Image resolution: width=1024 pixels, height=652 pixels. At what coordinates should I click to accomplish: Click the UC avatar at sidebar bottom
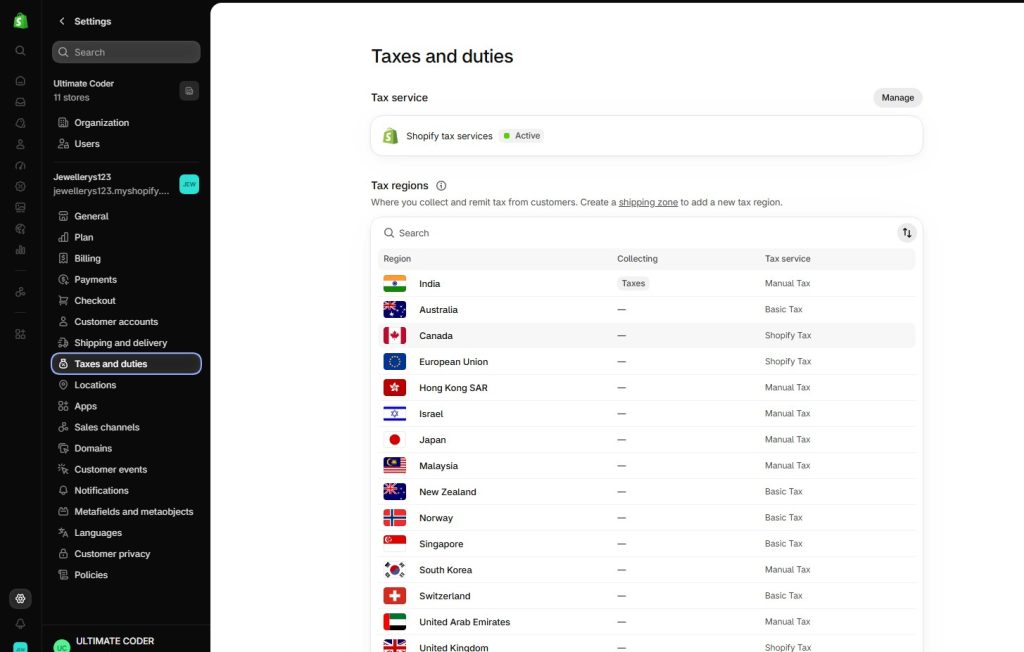point(61,645)
